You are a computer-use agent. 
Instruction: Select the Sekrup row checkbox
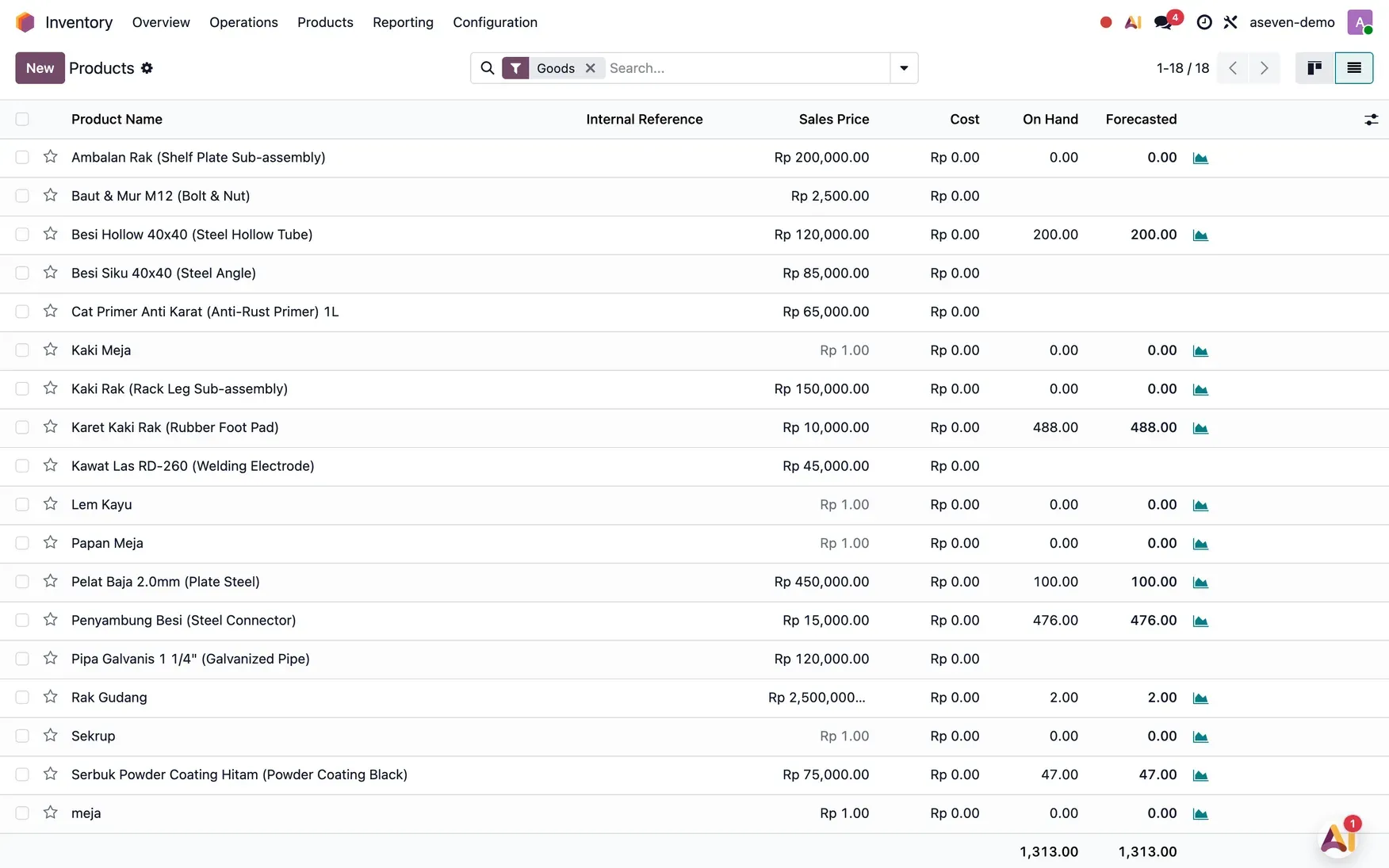pos(22,736)
